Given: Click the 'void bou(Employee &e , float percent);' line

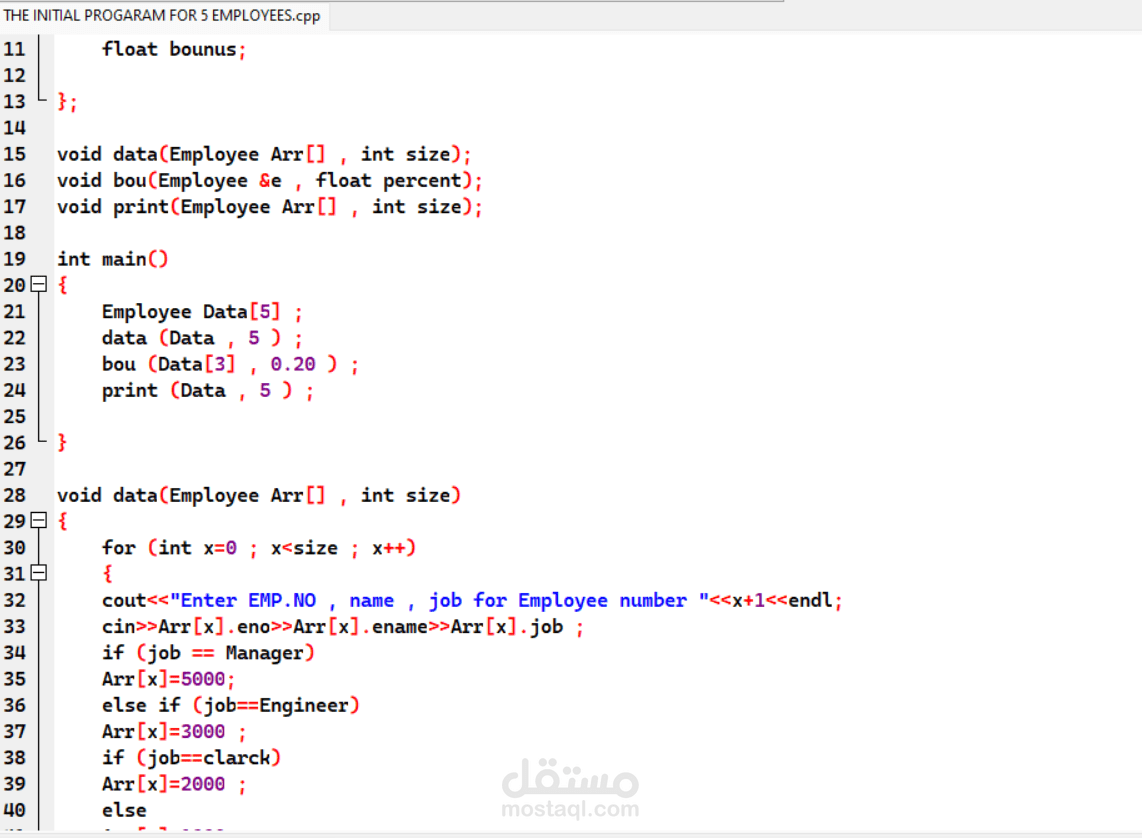Looking at the screenshot, I should pos(269,181).
